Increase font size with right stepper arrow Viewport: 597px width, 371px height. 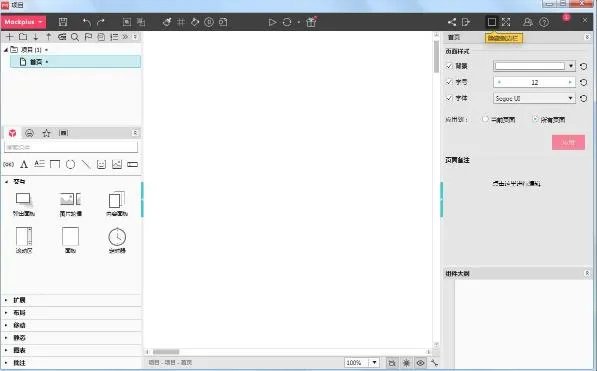tap(570, 82)
